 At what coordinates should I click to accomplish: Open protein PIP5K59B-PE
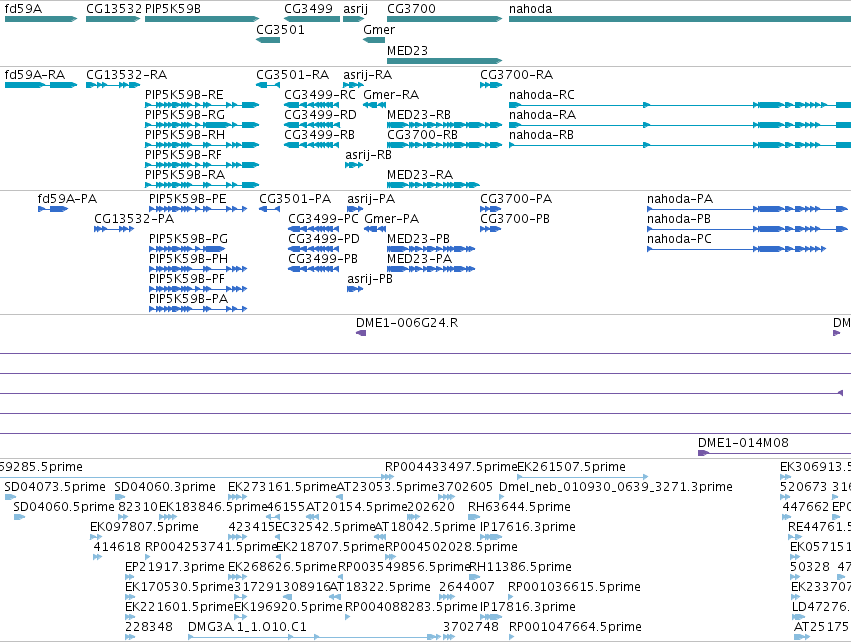pyautogui.click(x=188, y=199)
